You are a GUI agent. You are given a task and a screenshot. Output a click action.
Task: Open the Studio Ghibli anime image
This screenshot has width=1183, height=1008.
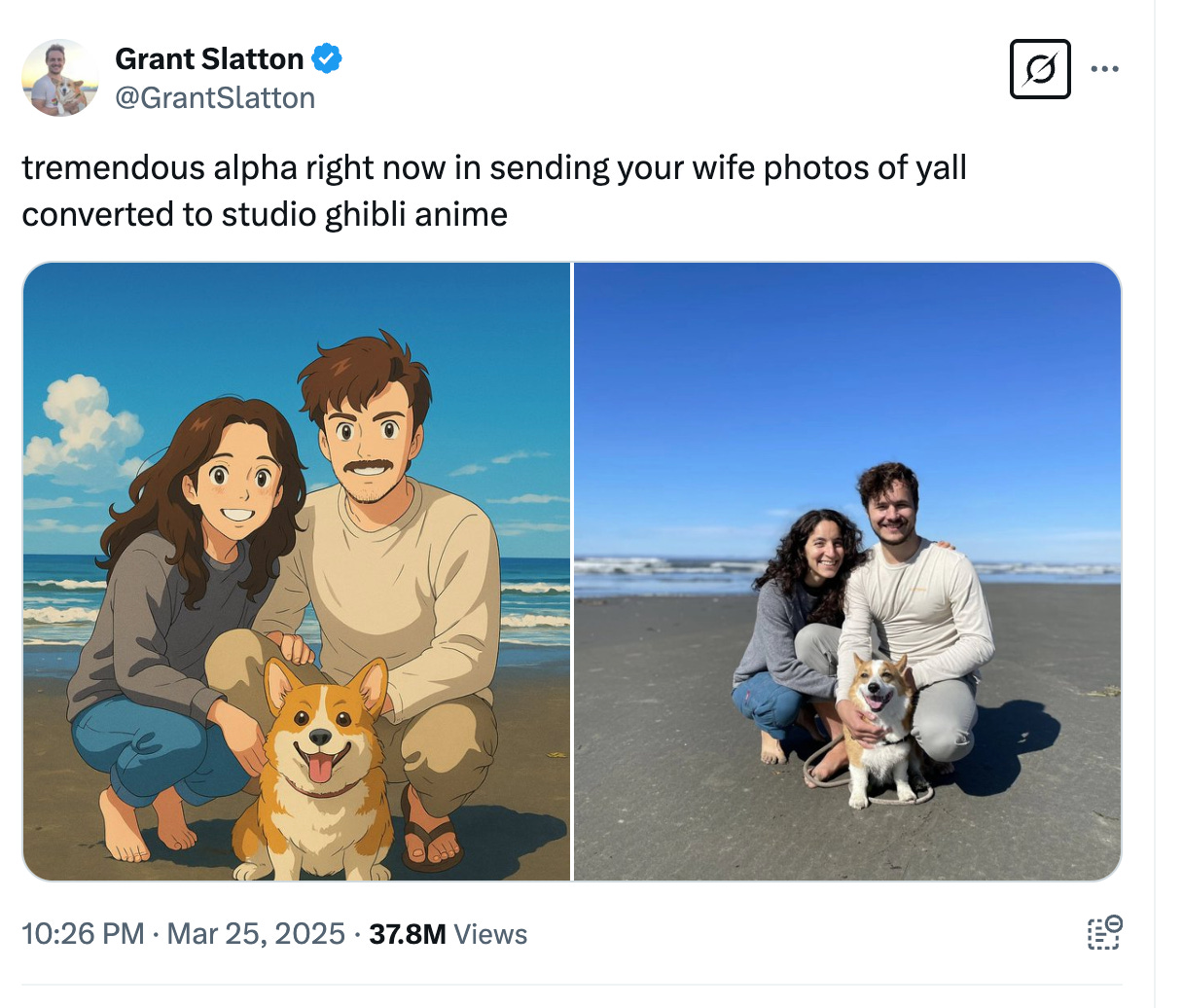(297, 571)
